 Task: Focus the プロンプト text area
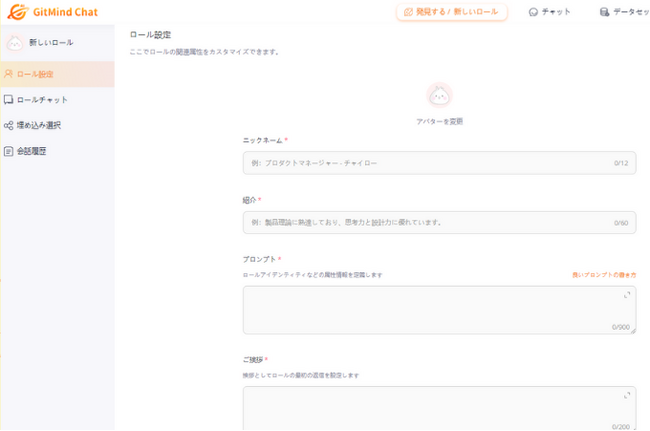439,310
